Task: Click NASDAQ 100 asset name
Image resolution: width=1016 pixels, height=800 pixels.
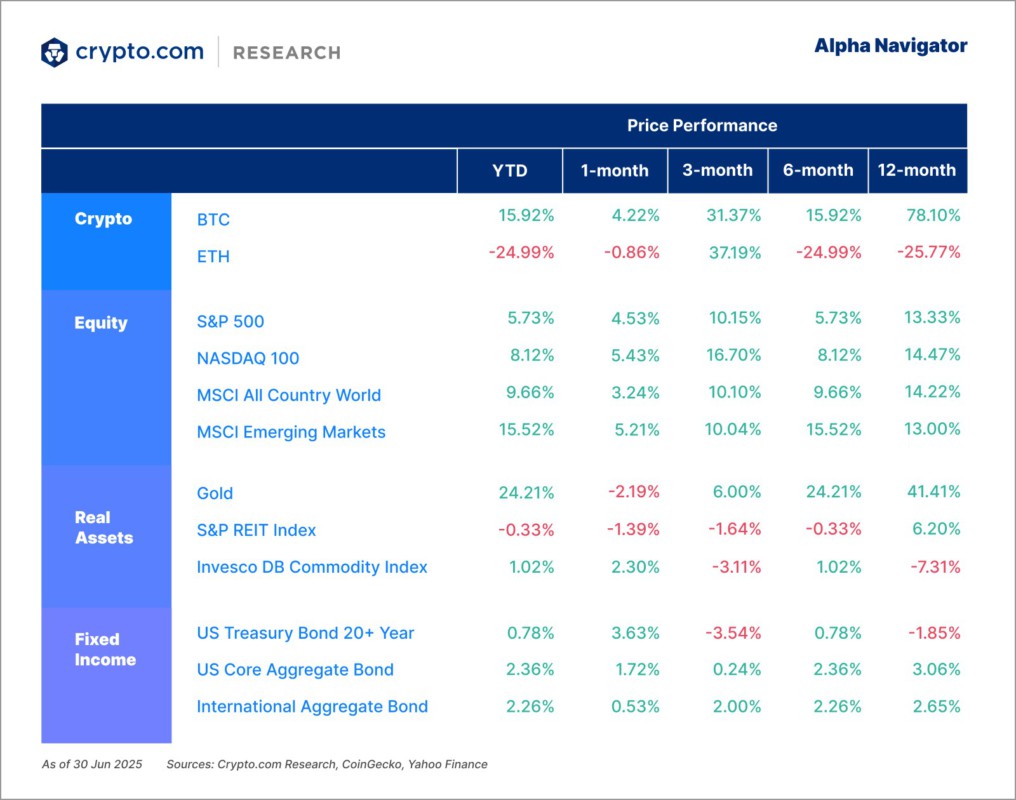Action: click(x=248, y=358)
